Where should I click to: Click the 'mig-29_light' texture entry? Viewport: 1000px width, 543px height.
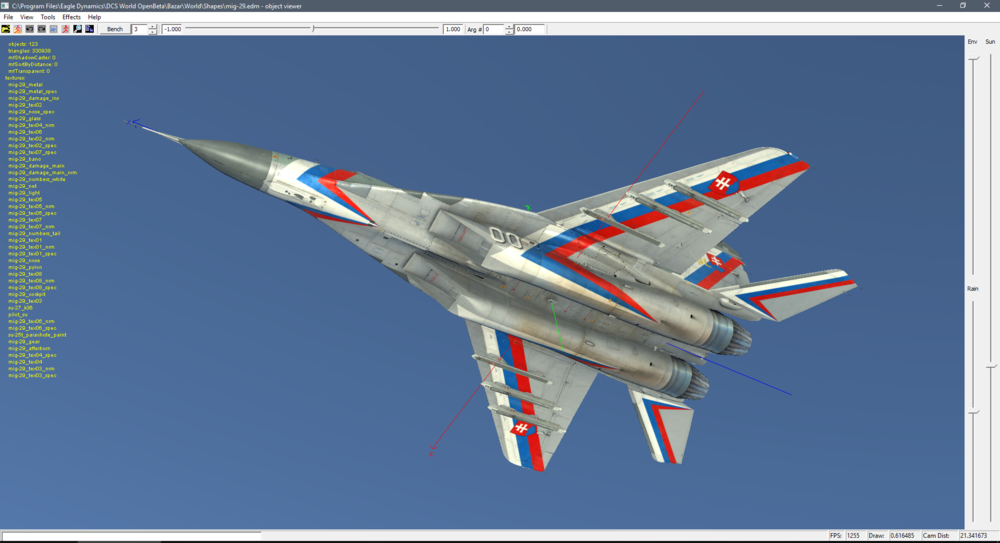(24, 193)
